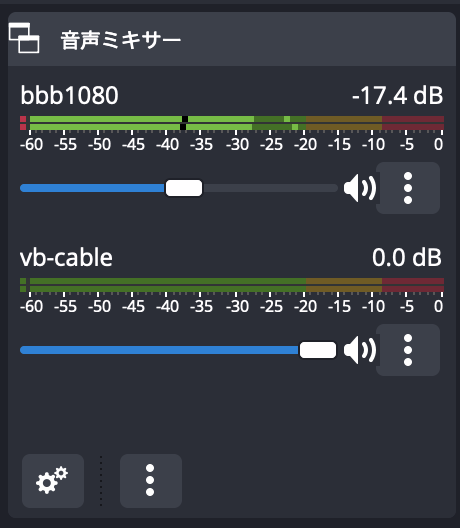Screen dimensions: 460x528
Task: Click the bbb1080 volume slider handle
Action: (x=184, y=188)
